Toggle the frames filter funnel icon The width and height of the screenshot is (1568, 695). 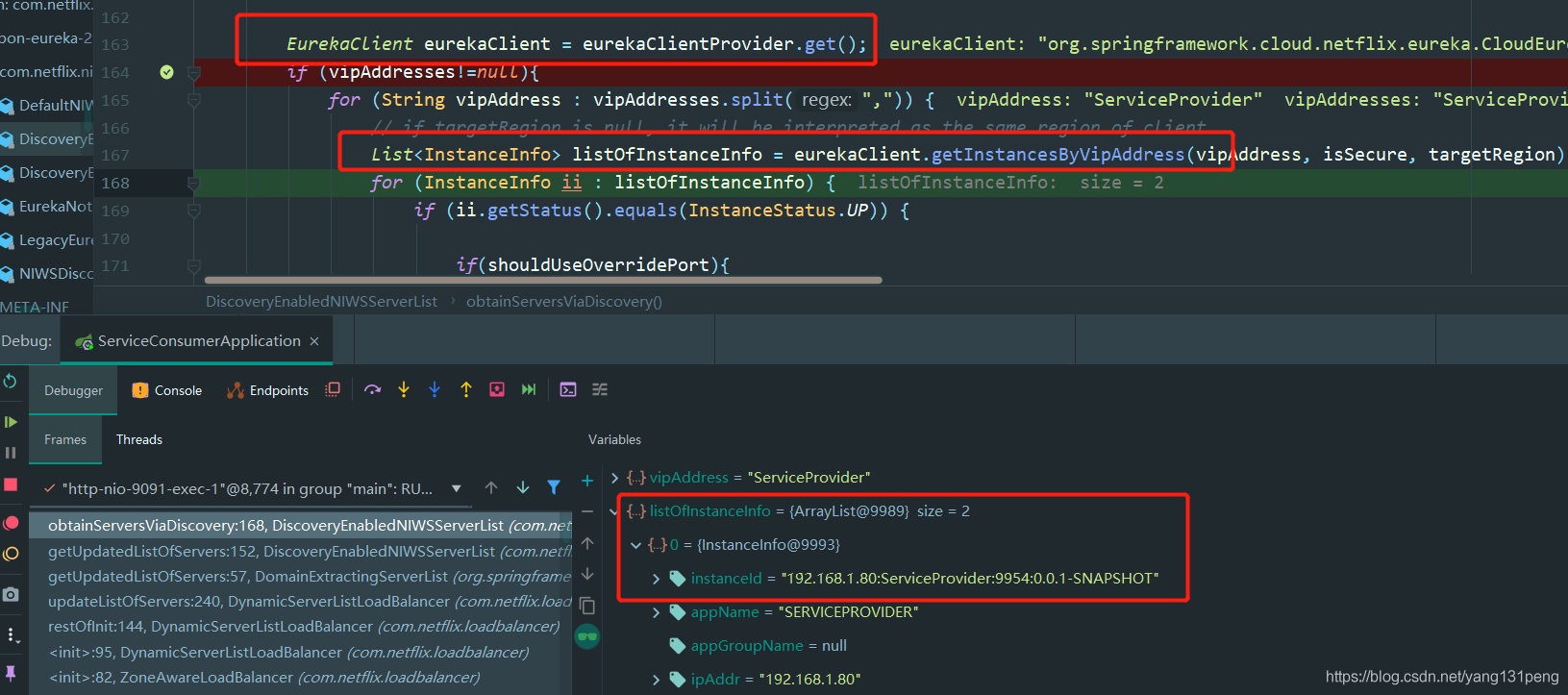tap(554, 487)
